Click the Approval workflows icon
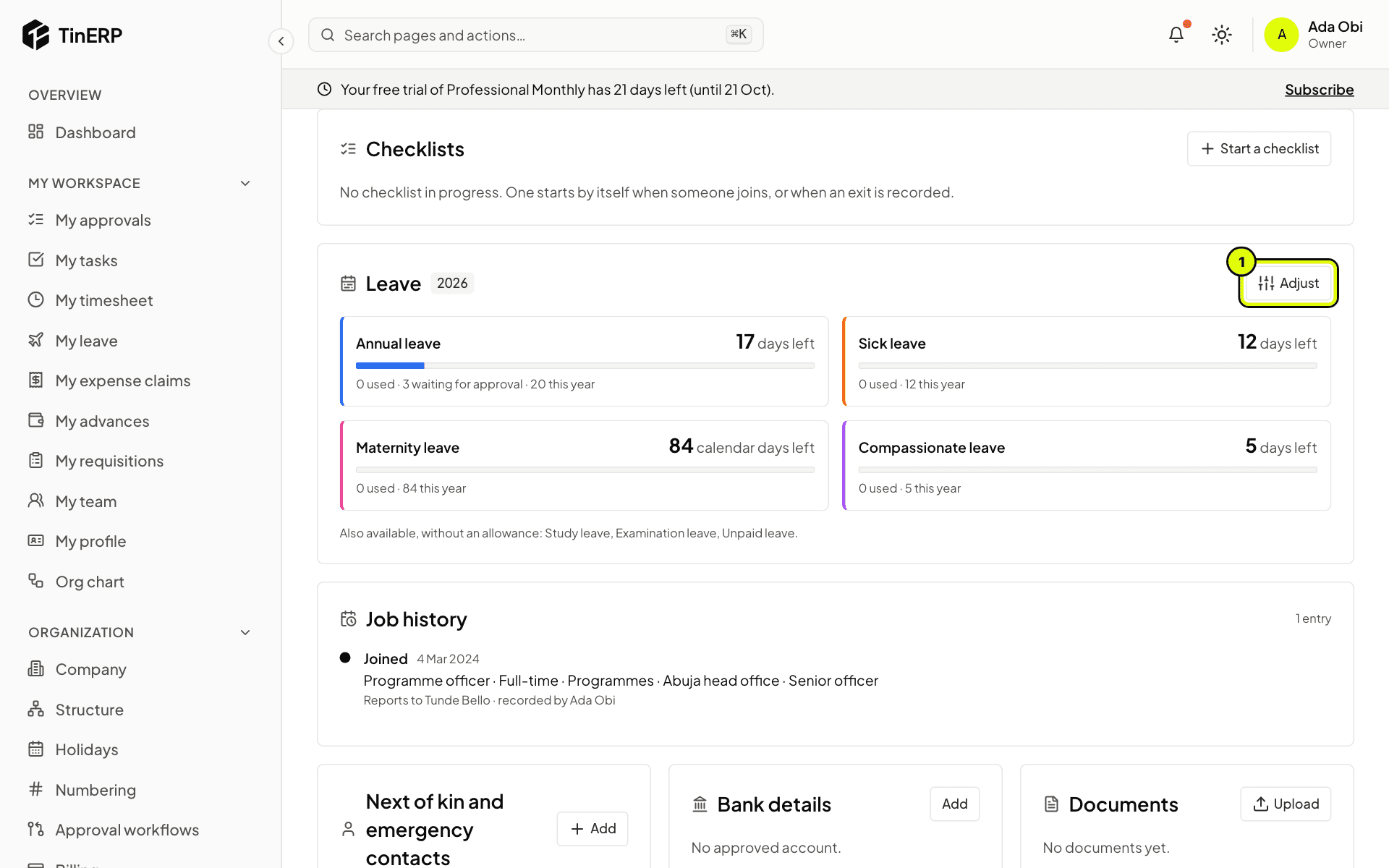Viewport: 1389px width, 868px height. point(36,829)
